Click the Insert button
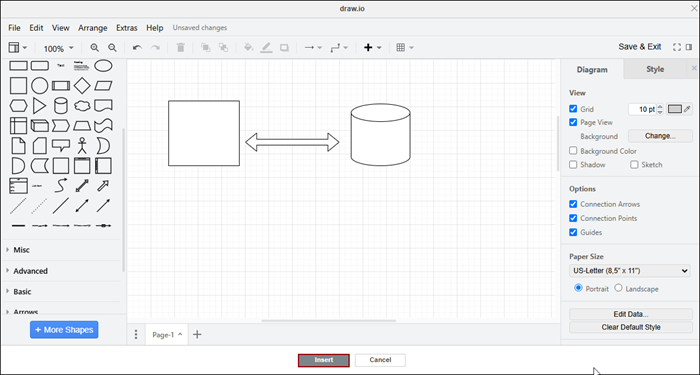 coord(324,360)
